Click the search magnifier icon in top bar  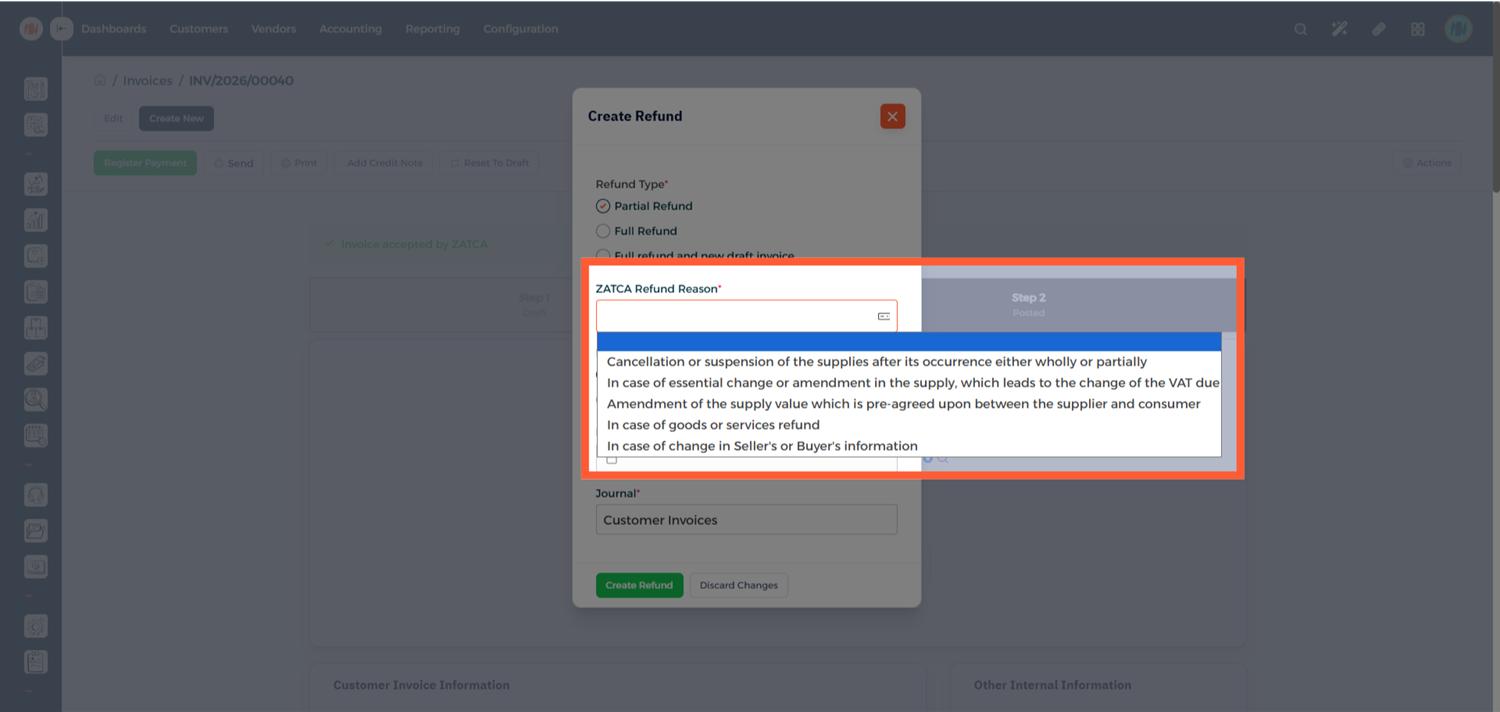tap(1300, 29)
